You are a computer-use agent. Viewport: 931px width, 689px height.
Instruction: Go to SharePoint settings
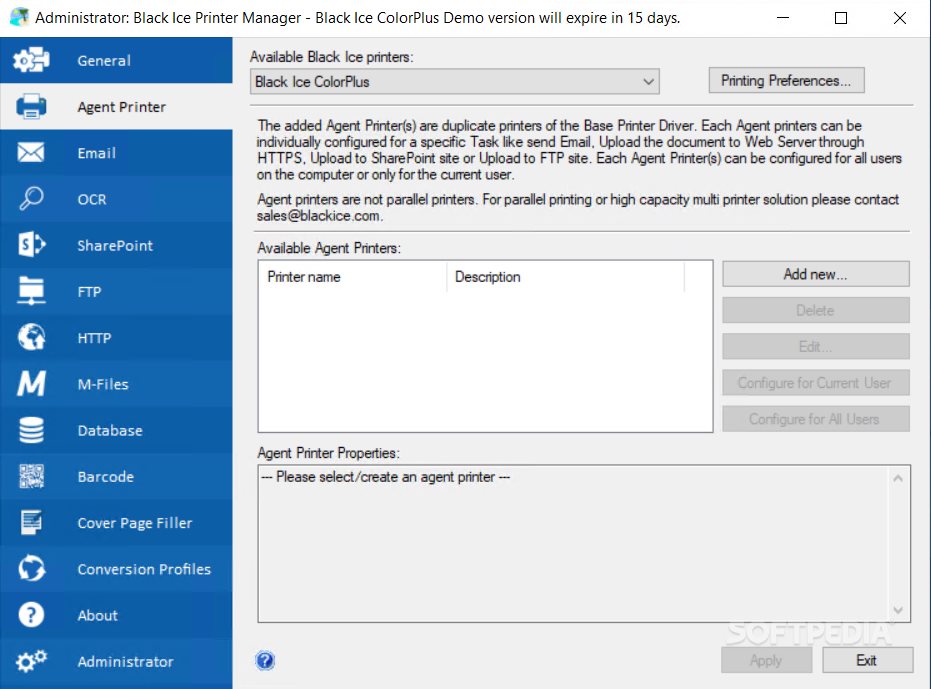pos(115,245)
